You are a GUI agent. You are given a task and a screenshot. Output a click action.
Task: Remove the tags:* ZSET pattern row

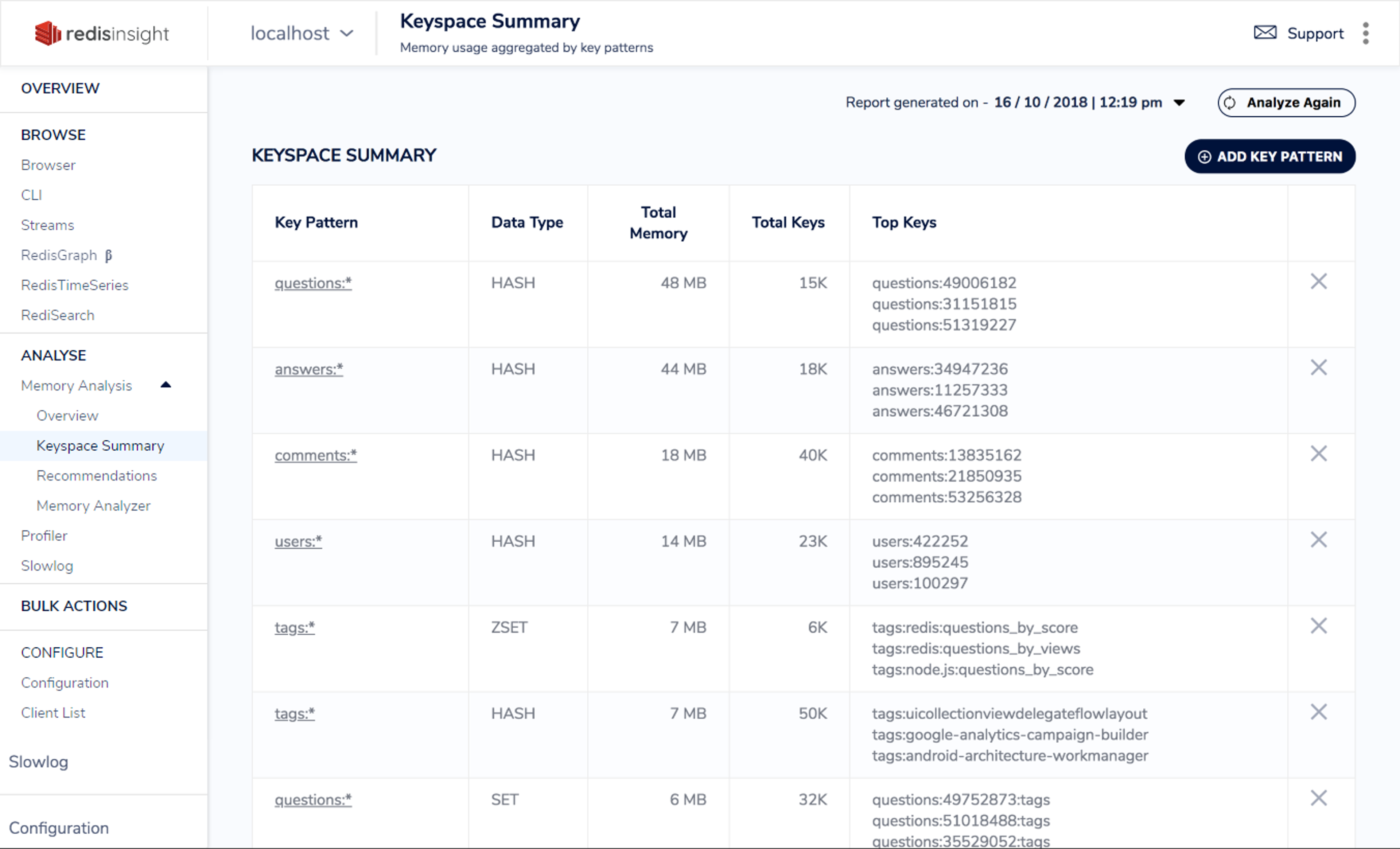pos(1318,626)
